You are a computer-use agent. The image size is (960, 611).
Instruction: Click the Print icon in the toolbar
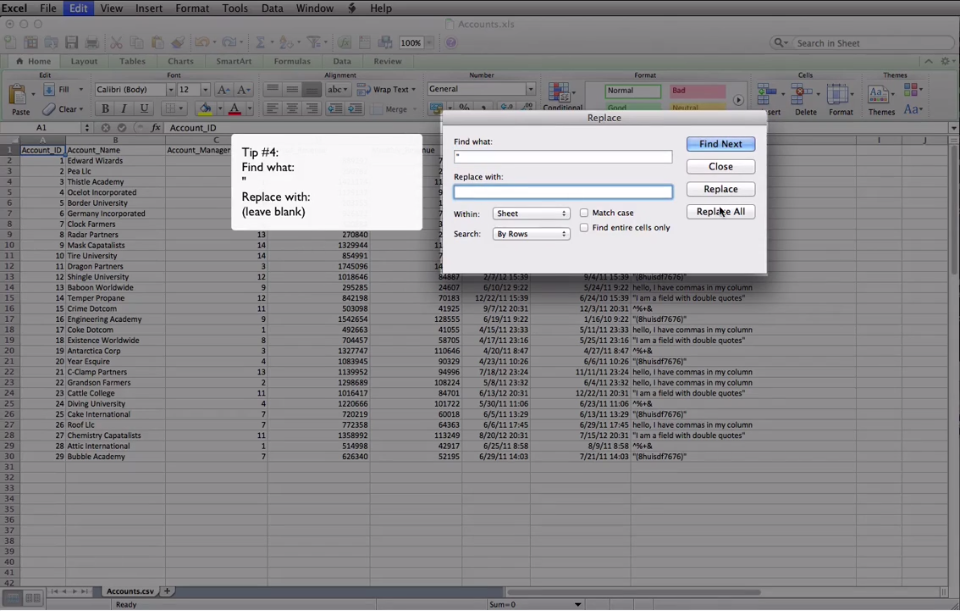(92, 43)
